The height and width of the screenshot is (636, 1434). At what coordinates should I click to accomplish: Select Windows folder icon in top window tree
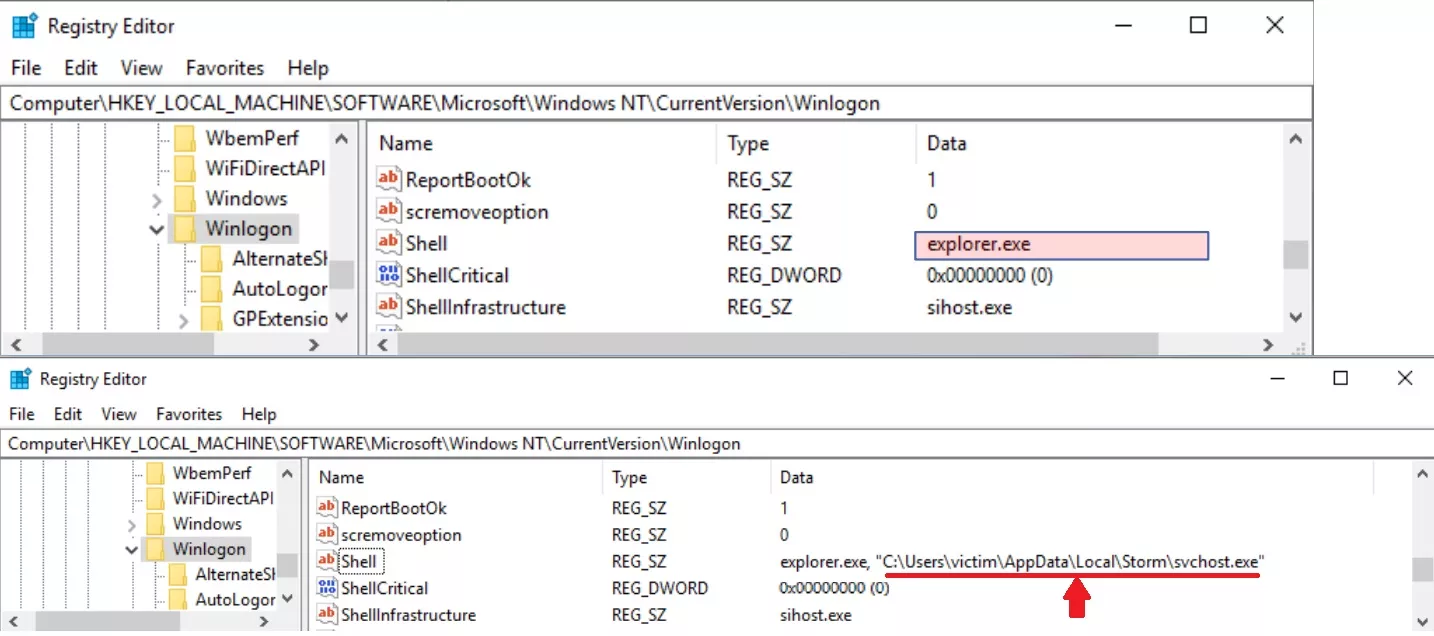(x=184, y=198)
